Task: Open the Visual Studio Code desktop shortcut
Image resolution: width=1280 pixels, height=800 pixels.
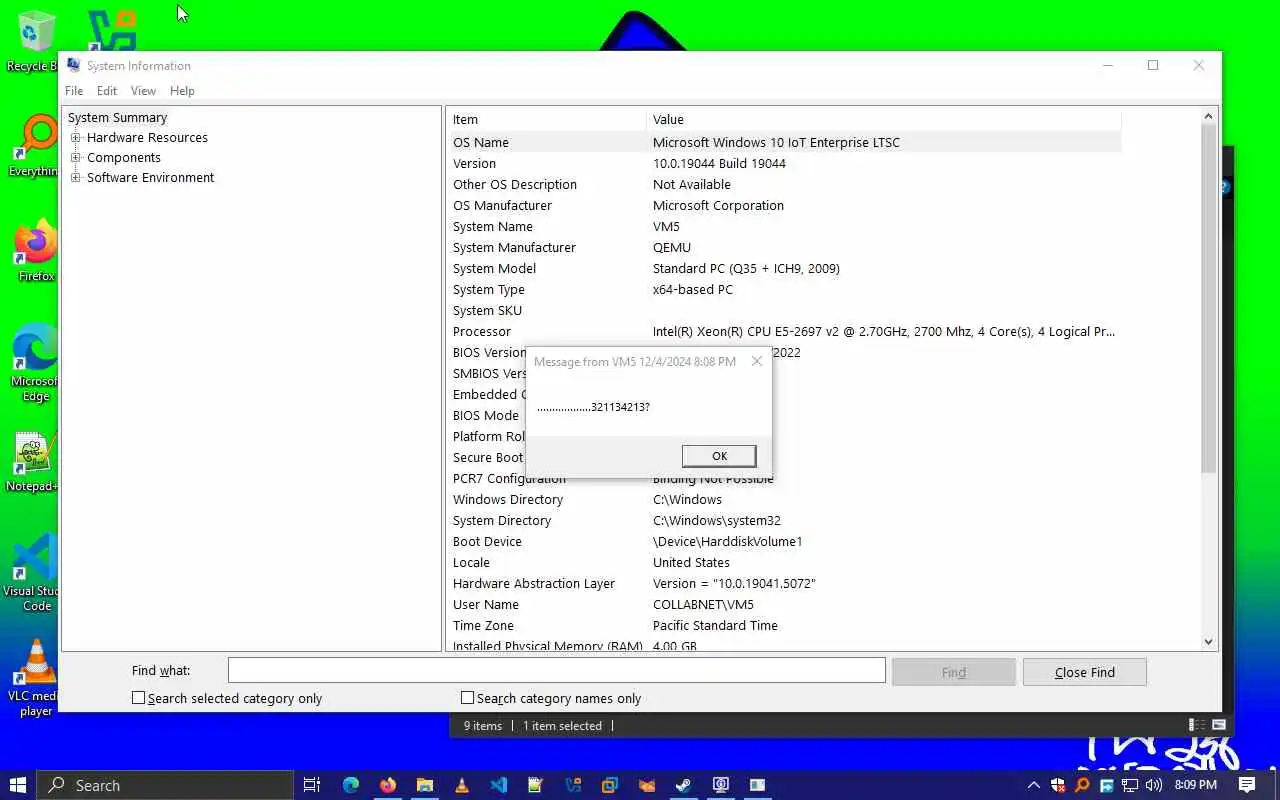Action: pos(34,573)
